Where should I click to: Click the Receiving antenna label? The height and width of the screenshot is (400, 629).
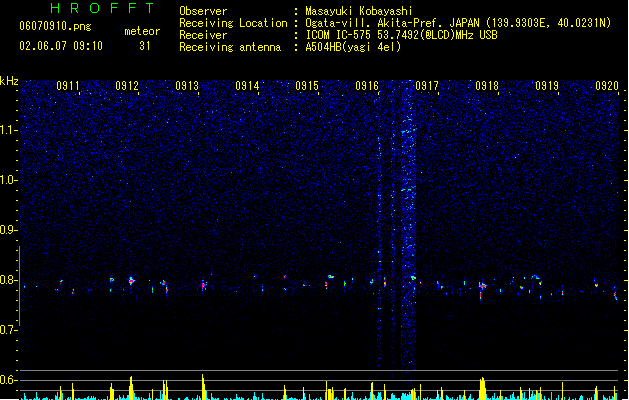coord(230,47)
